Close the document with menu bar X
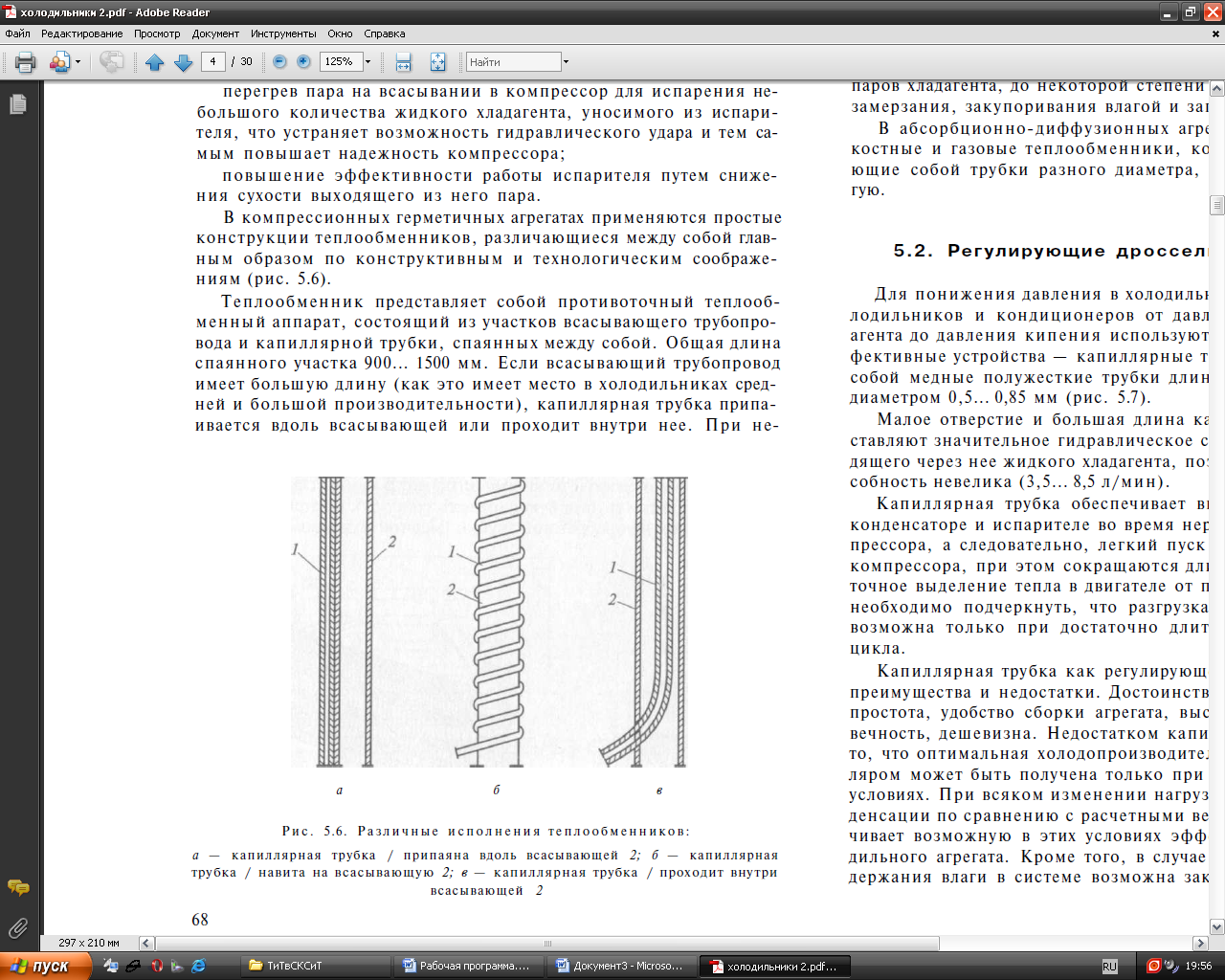This screenshot has width=1225, height=980. (x=1216, y=33)
